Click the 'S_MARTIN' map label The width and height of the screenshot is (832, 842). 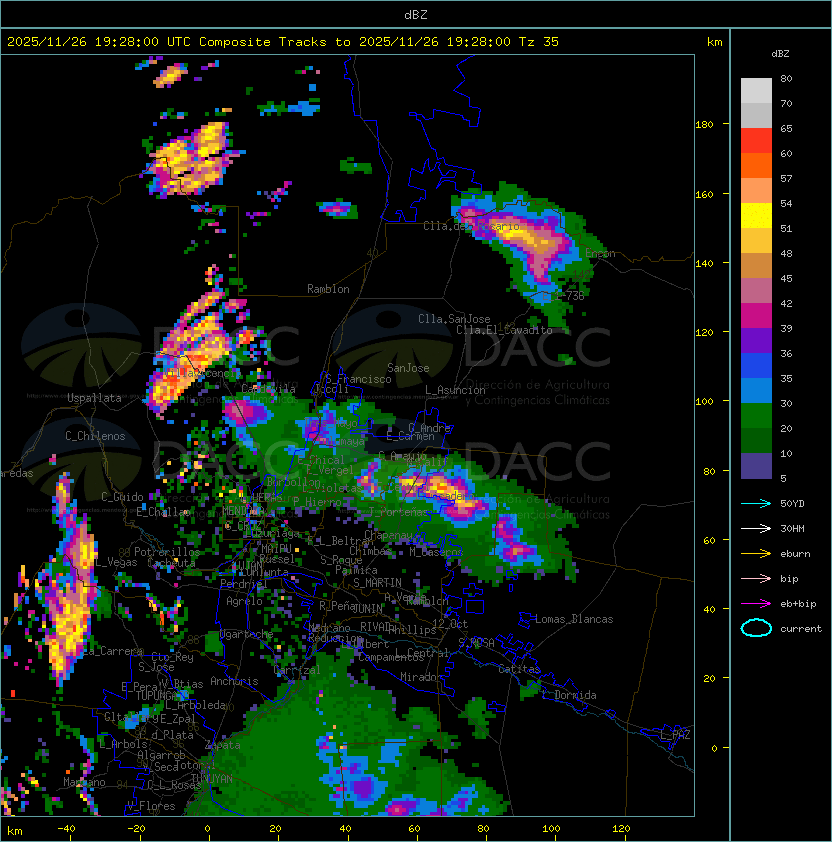(x=377, y=583)
